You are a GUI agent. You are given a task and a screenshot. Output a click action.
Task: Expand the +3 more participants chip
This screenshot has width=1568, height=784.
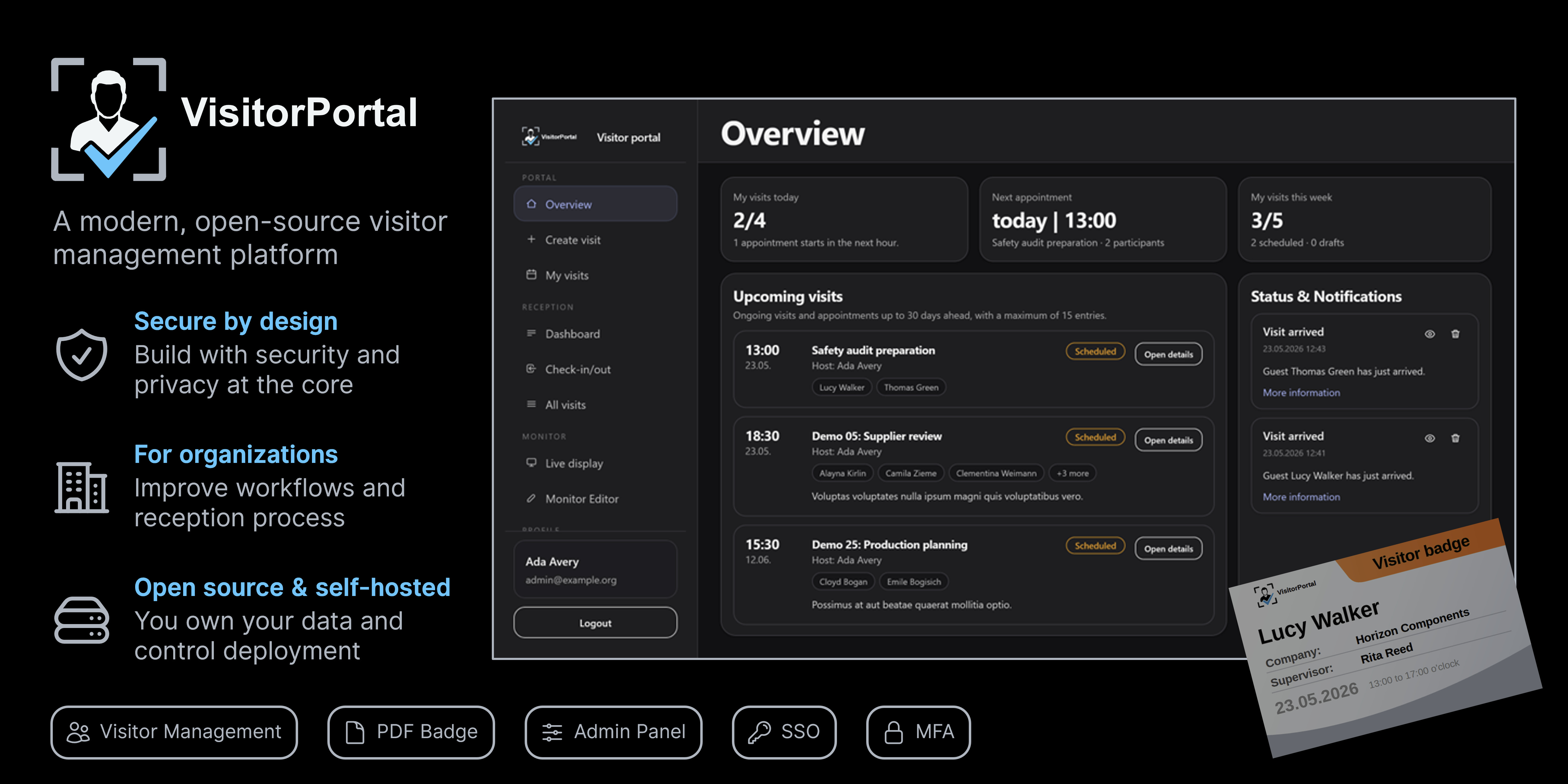(1072, 473)
